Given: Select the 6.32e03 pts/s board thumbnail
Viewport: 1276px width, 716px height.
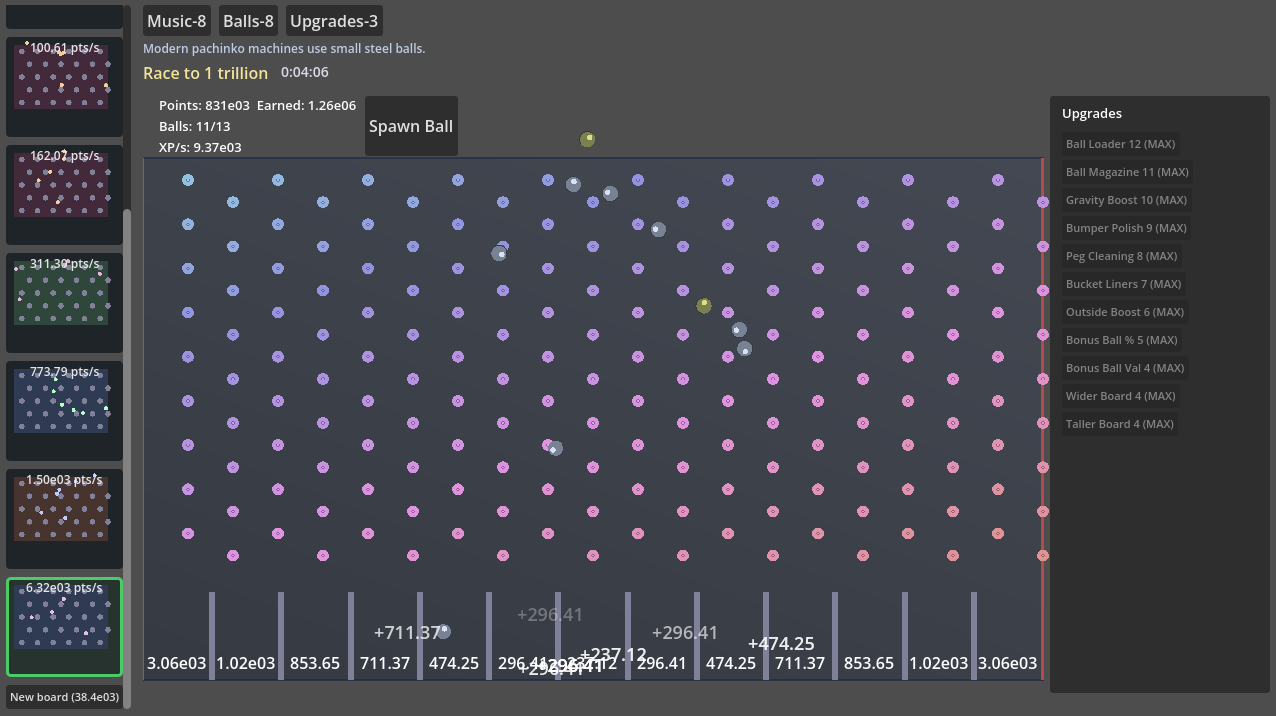Looking at the screenshot, I should [64, 626].
